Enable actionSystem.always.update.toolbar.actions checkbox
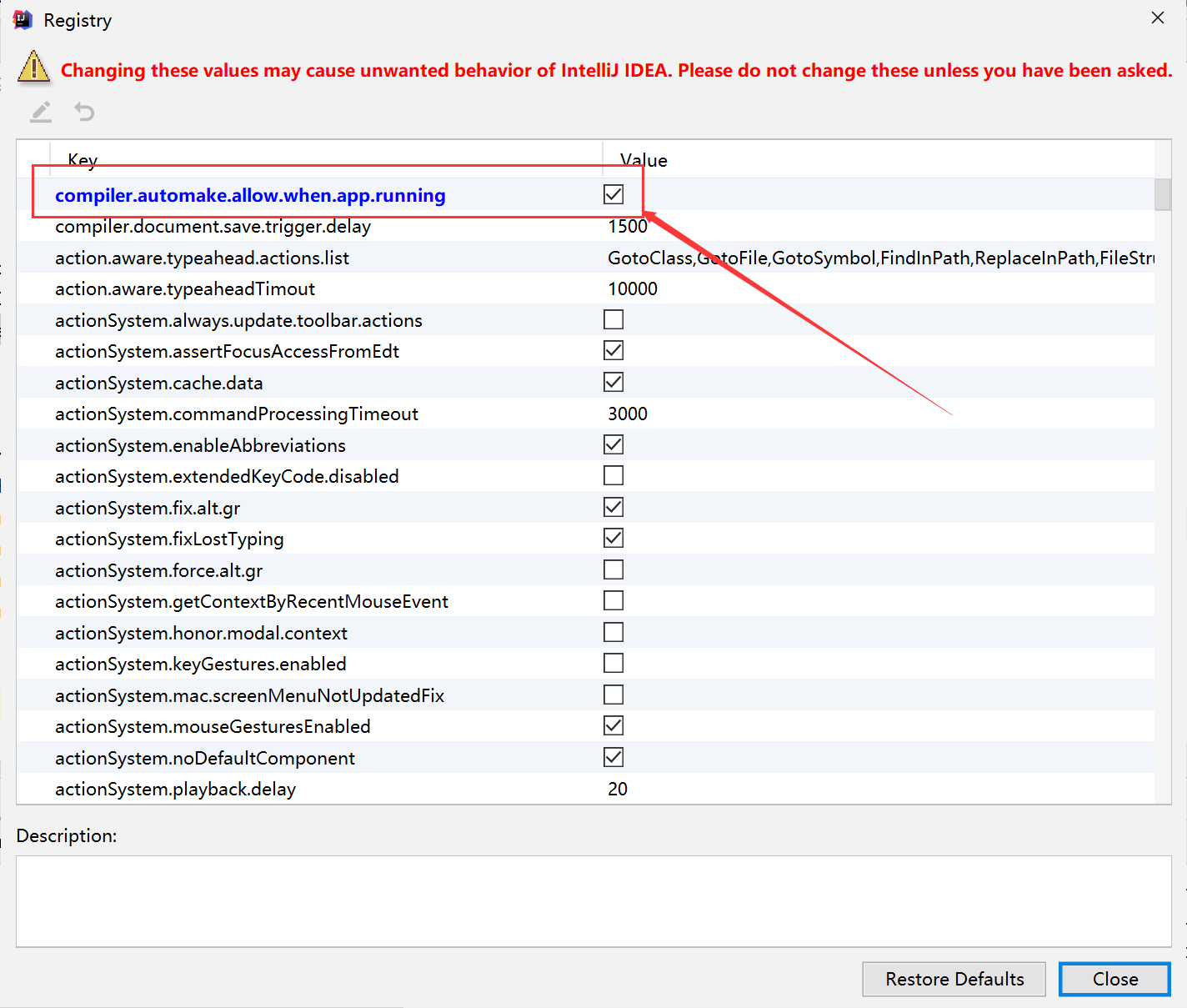1187x1008 pixels. click(614, 319)
